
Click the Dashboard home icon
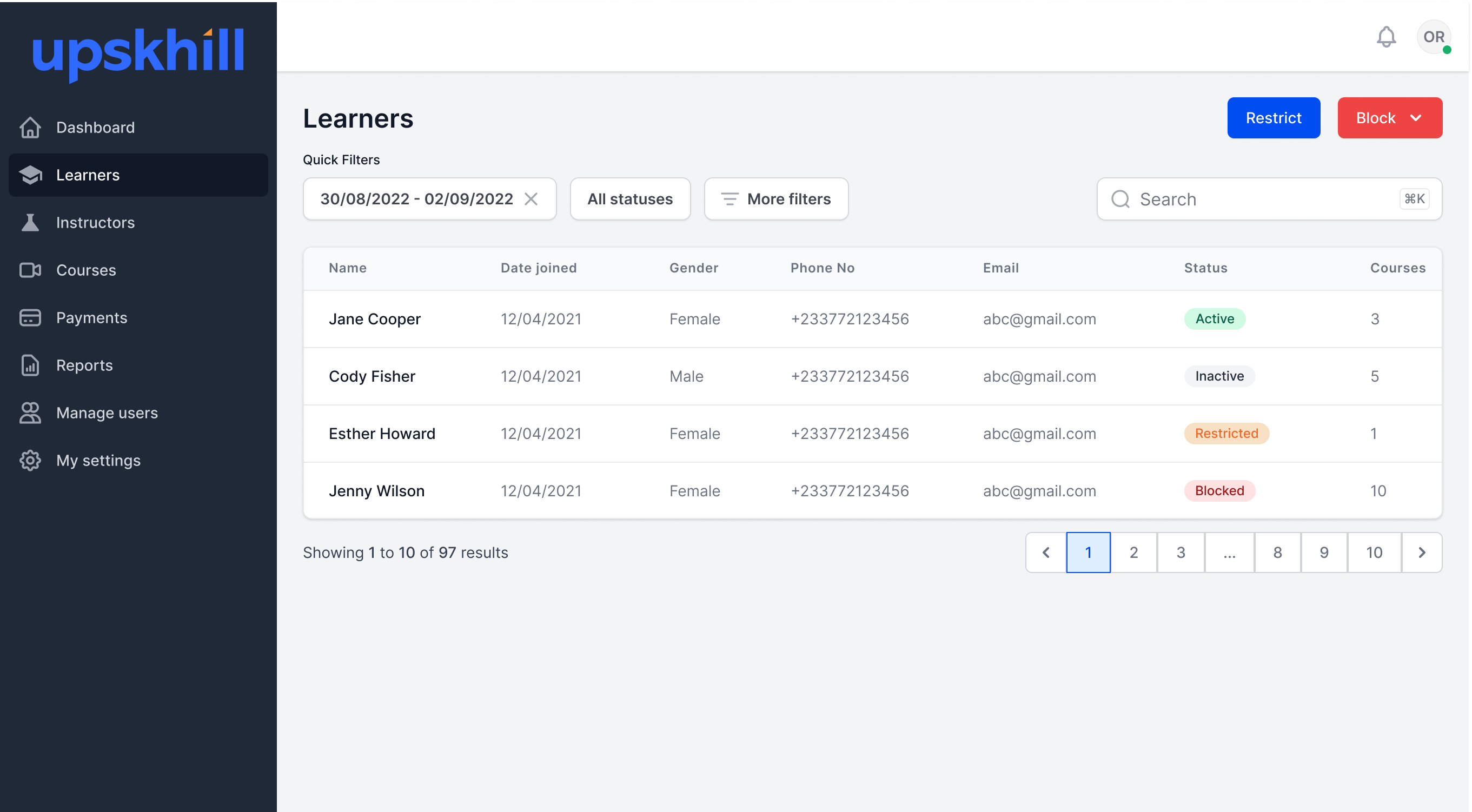30,128
